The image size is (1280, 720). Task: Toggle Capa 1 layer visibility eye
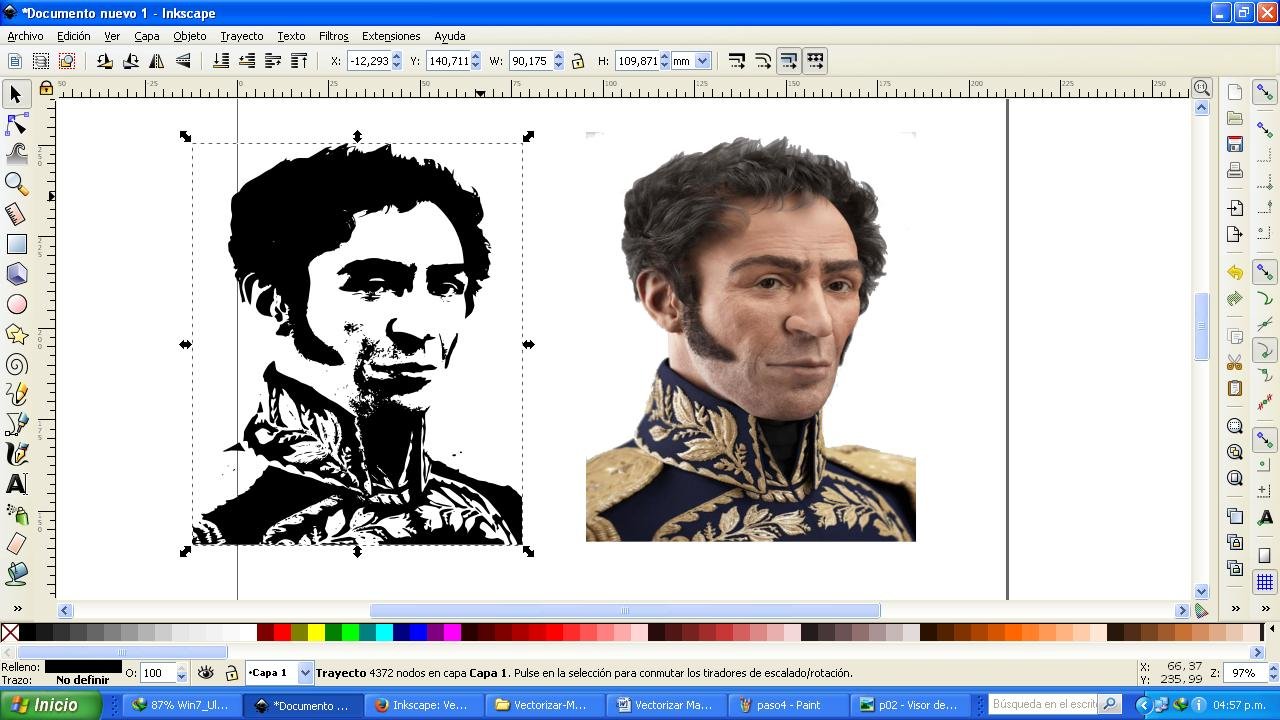pos(205,673)
